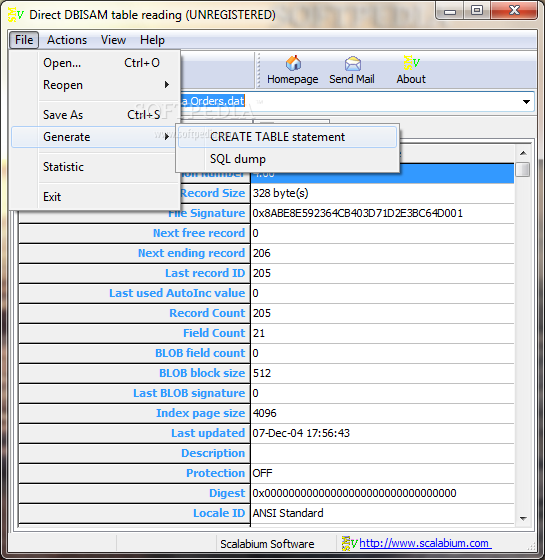Open the Homepage toolbar icon
Viewport: 545px width, 560px height.
tap(292, 70)
